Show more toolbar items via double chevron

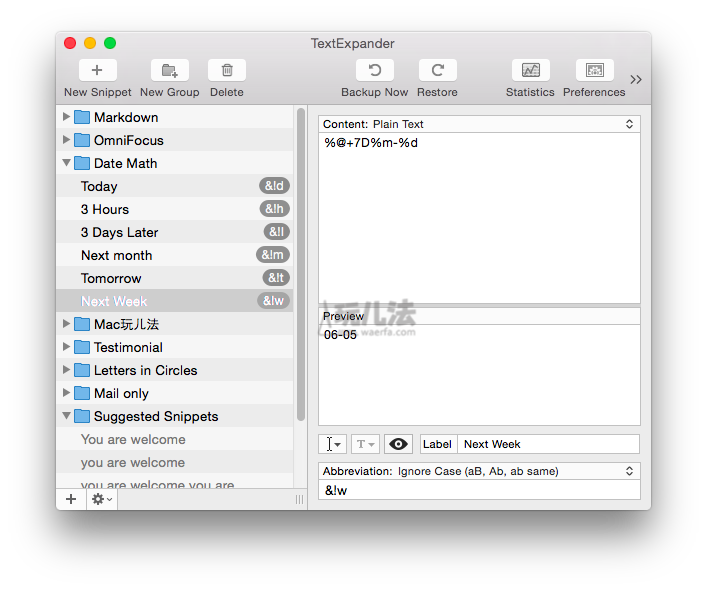(636, 80)
